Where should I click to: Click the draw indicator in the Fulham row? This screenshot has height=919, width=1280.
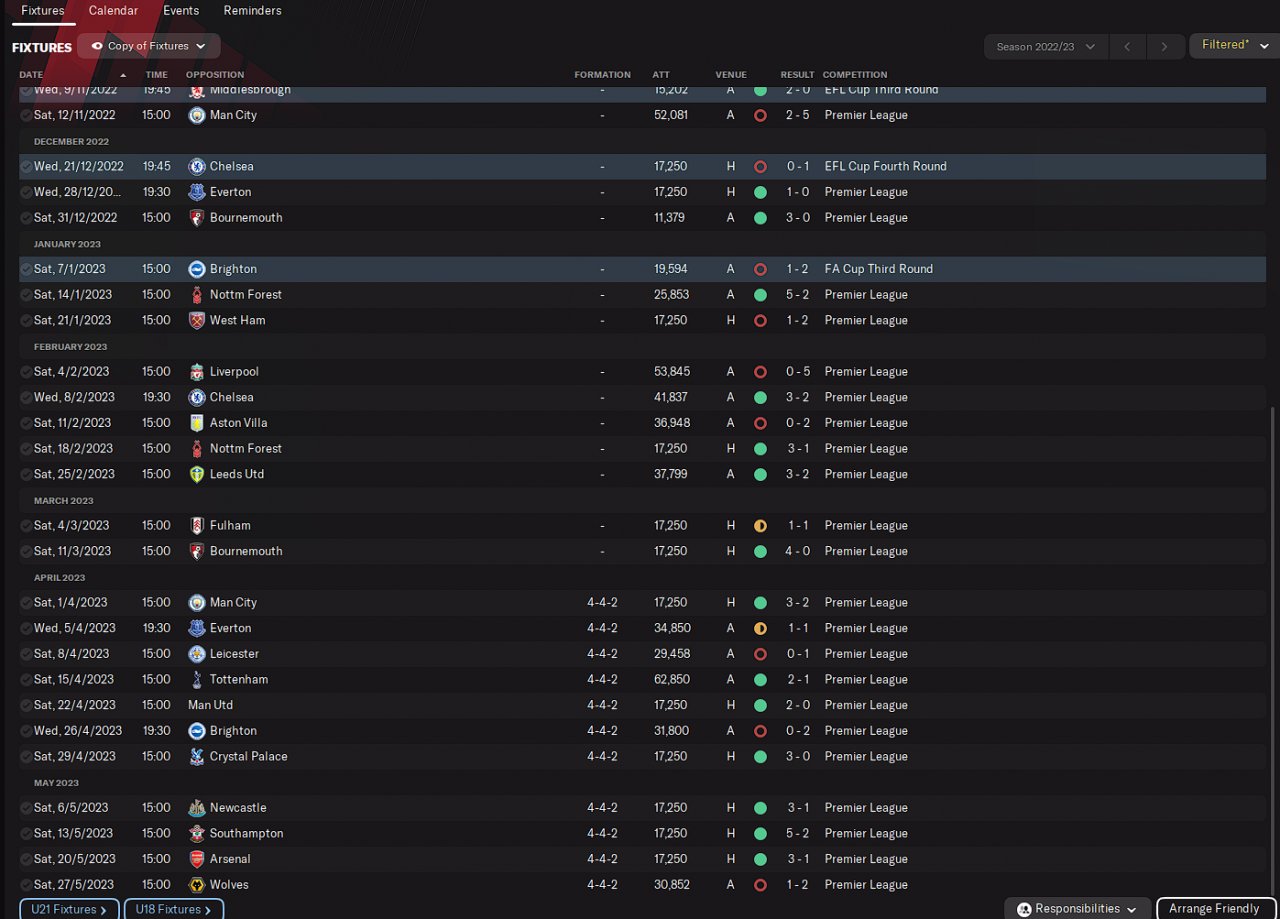[x=760, y=525]
